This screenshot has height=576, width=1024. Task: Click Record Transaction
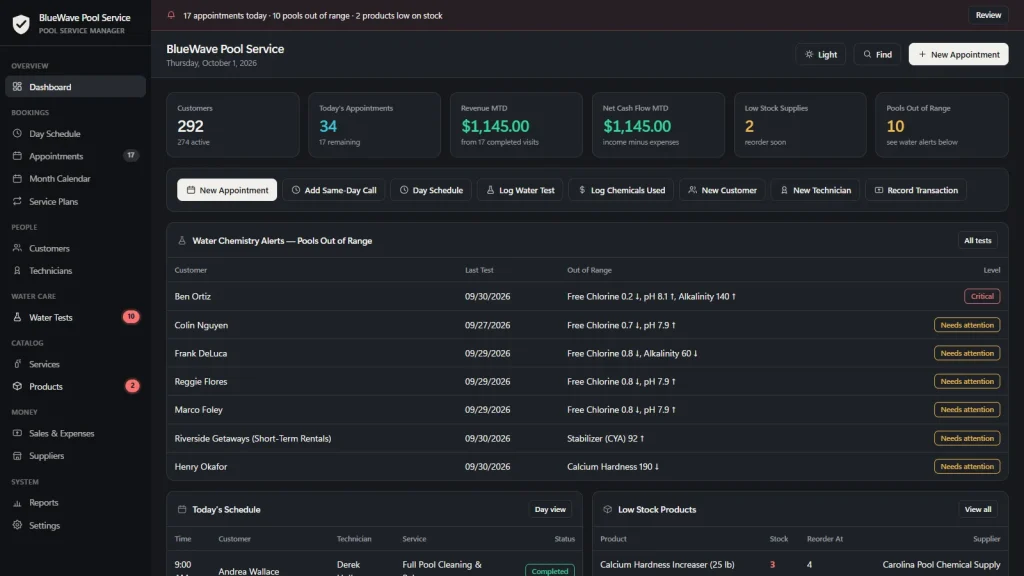[916, 190]
